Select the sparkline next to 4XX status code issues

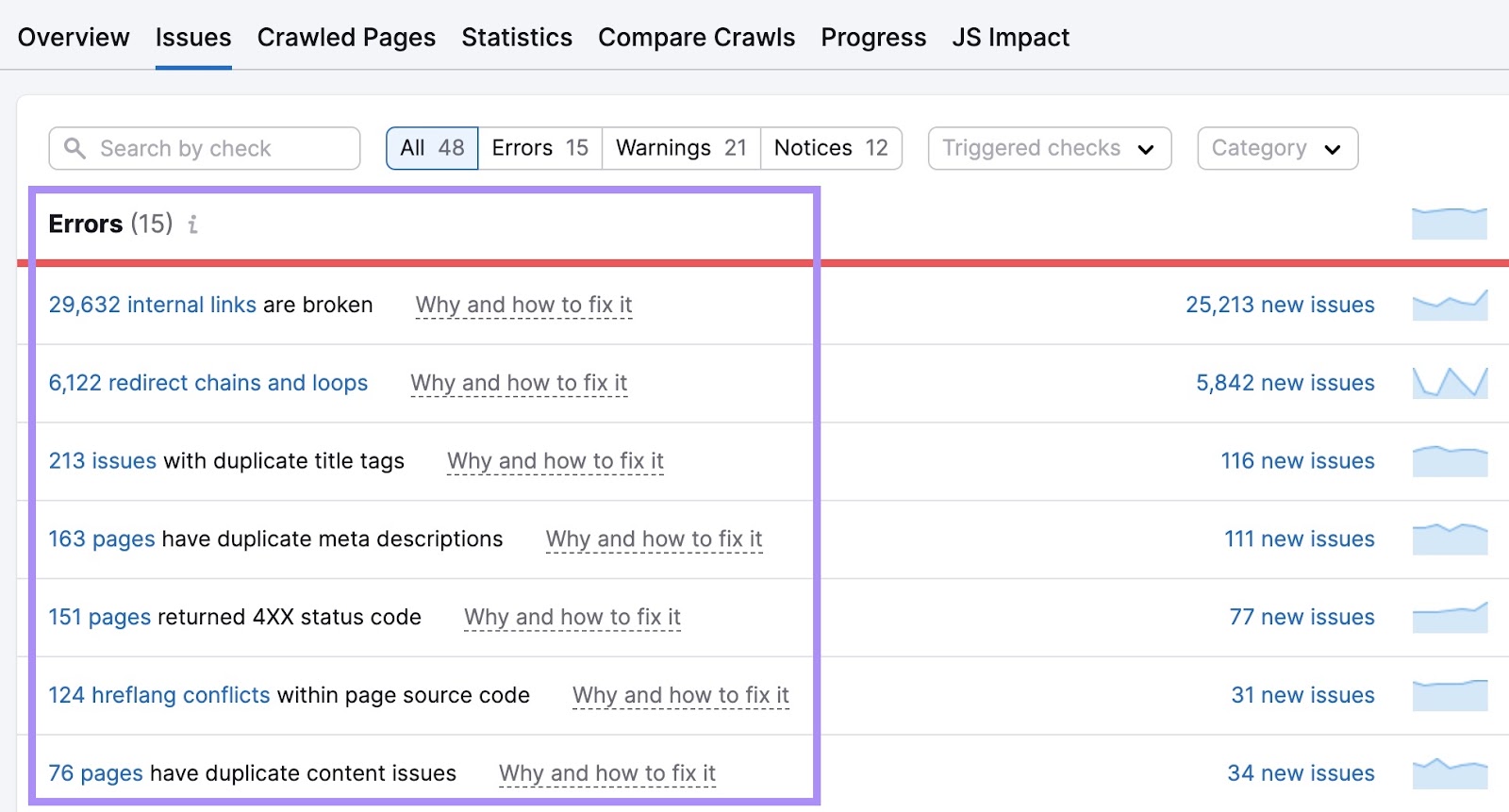1450,617
